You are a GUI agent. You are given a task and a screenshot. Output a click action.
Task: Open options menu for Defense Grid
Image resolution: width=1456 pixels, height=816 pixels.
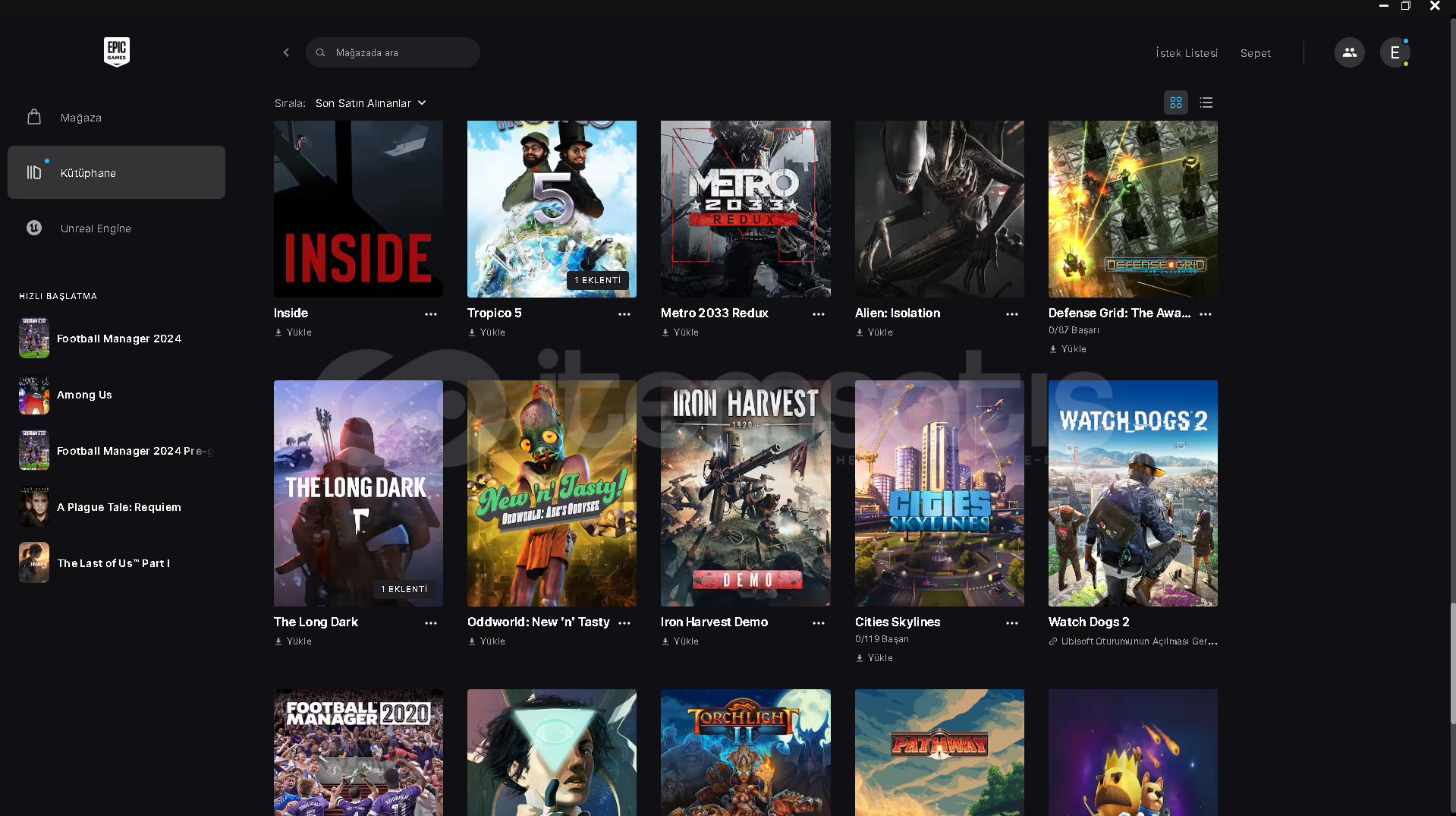coord(1206,313)
